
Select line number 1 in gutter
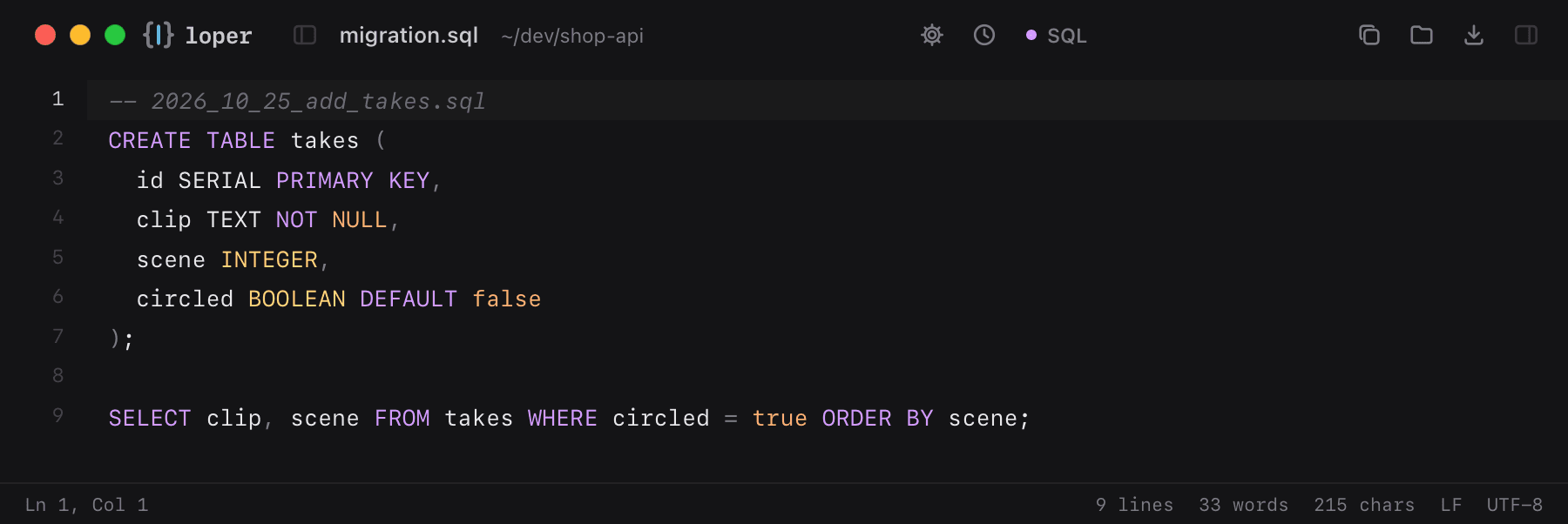click(57, 99)
